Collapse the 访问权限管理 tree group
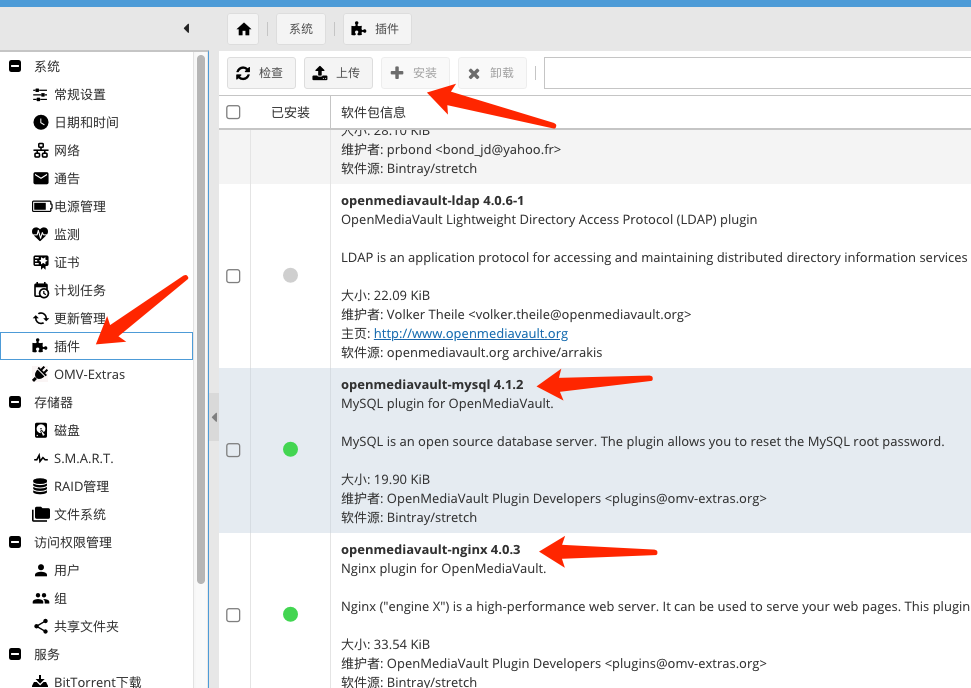Image resolution: width=971 pixels, height=688 pixels. [15, 542]
